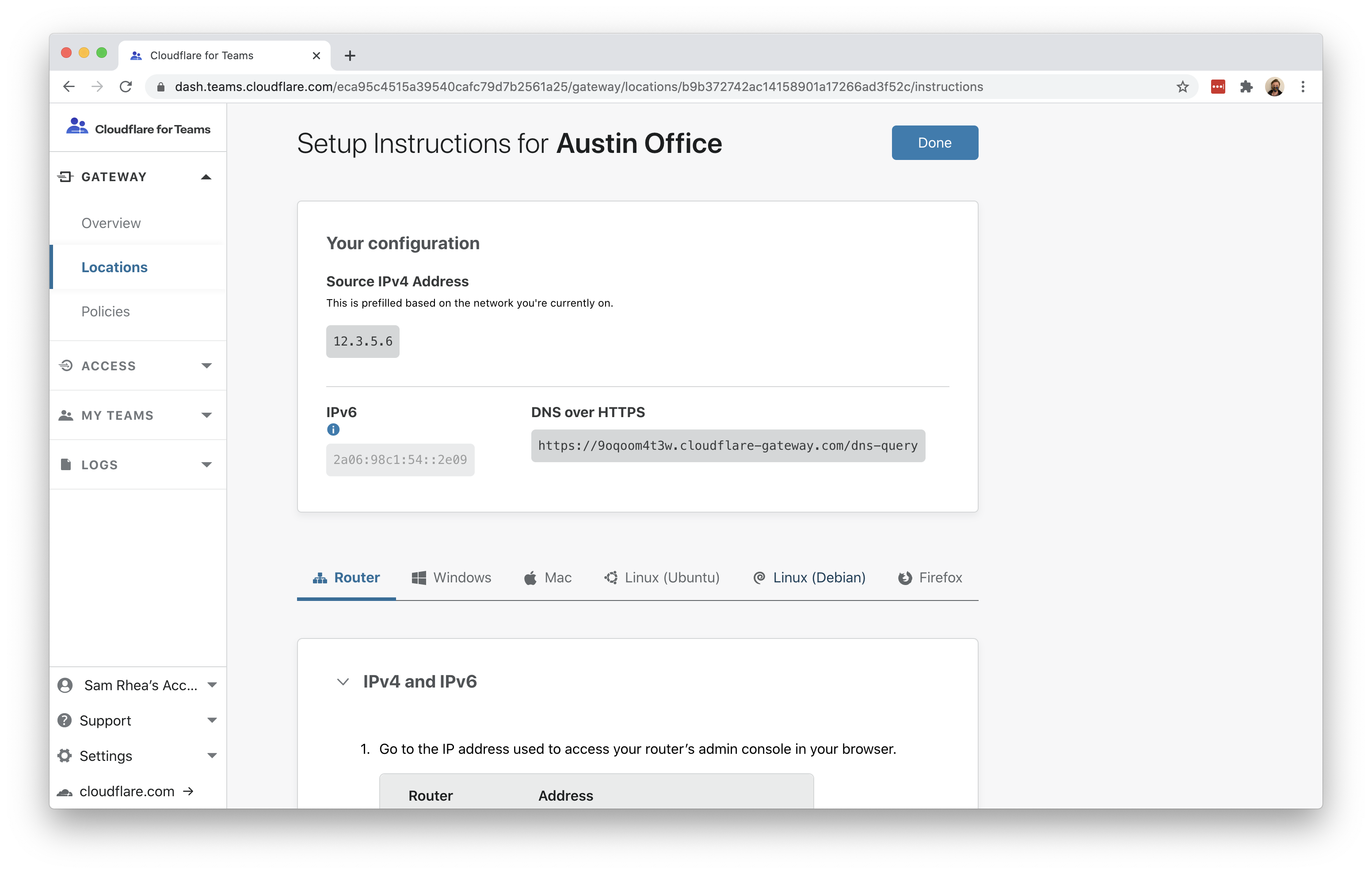Switch to the Windows instructions tab
The height and width of the screenshot is (874, 1372).
coord(451,578)
